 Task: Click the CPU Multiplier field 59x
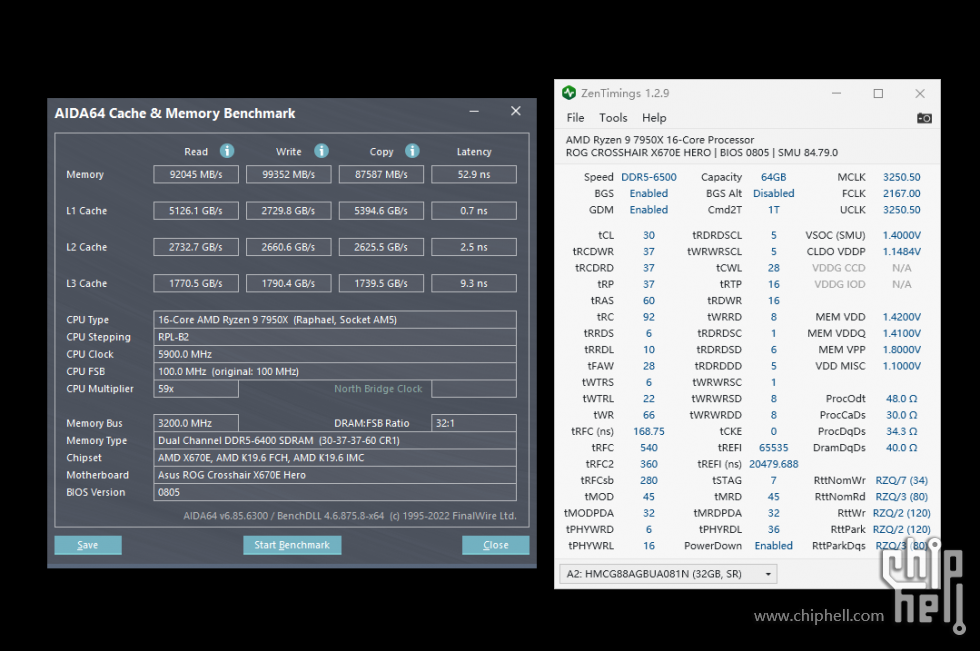tap(196, 389)
